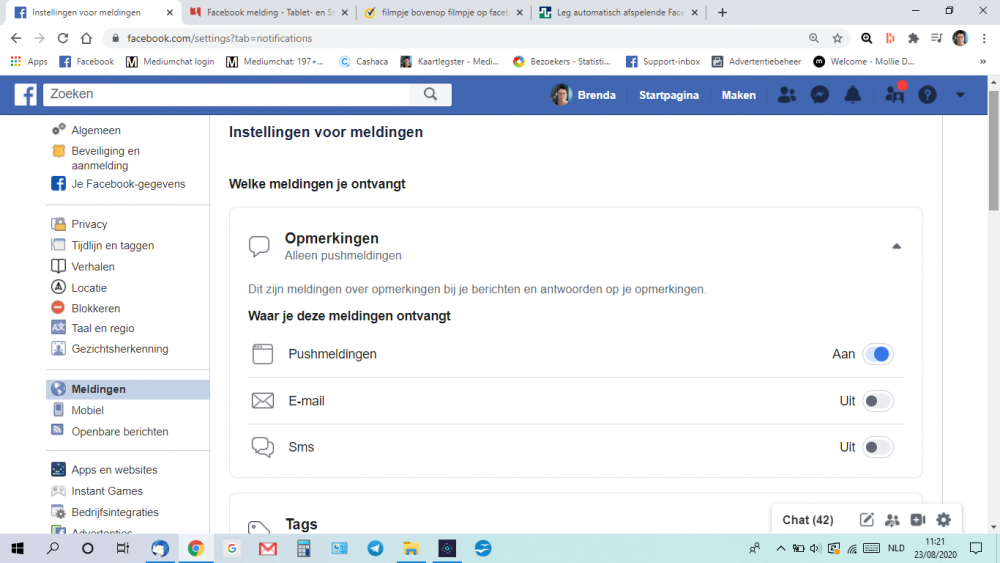Open Telegram from taskbar
This screenshot has height=563, width=1000.
tap(375, 548)
